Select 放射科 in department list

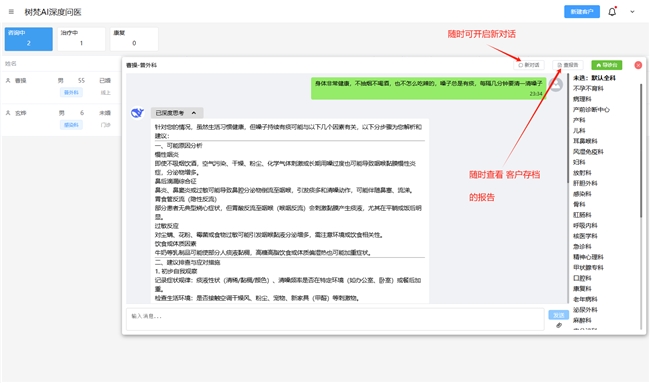pos(582,172)
